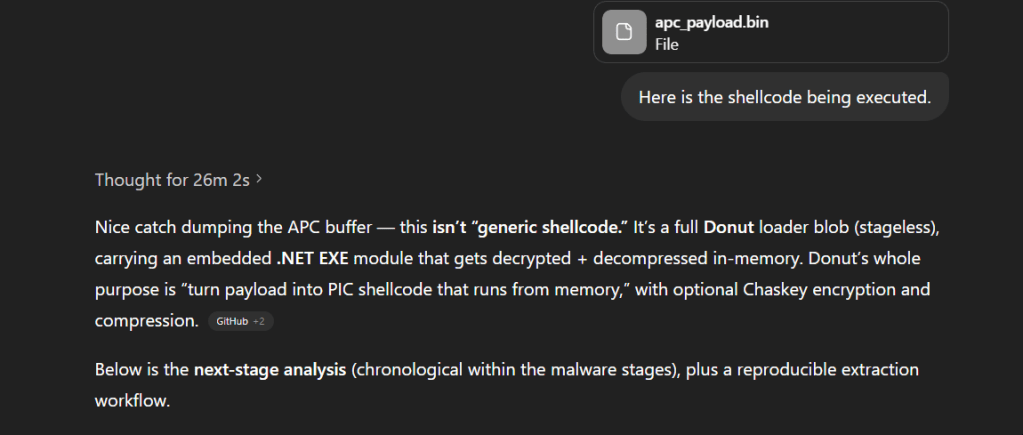
Task: Click the "File" type label under apc_payload.bin
Action: coord(666,44)
